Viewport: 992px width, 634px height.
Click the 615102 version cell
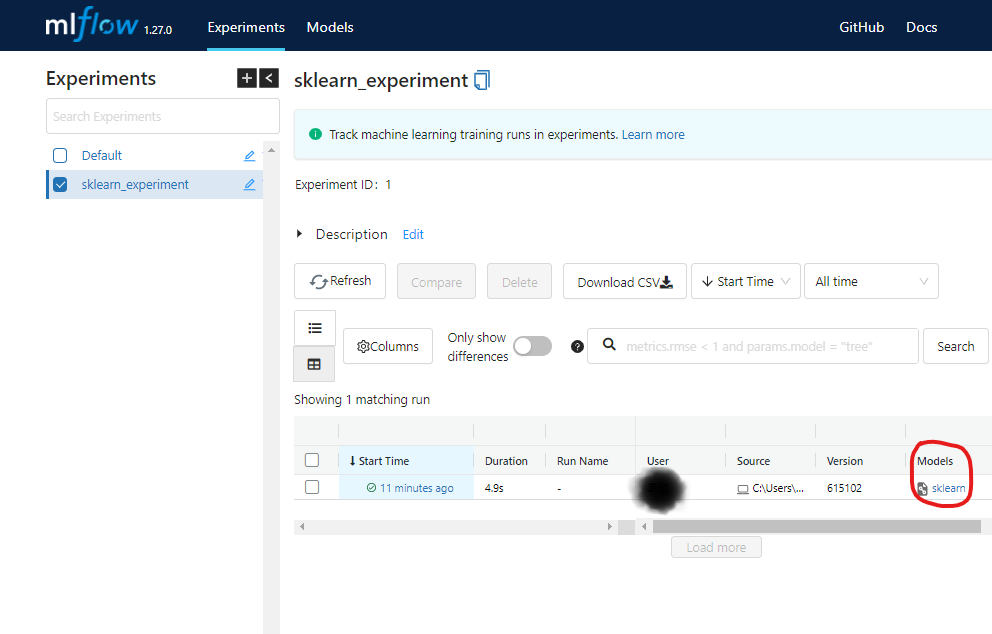coord(844,488)
